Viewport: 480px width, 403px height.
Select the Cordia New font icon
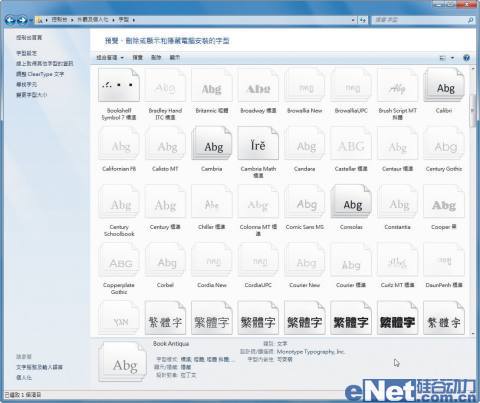tap(212, 260)
